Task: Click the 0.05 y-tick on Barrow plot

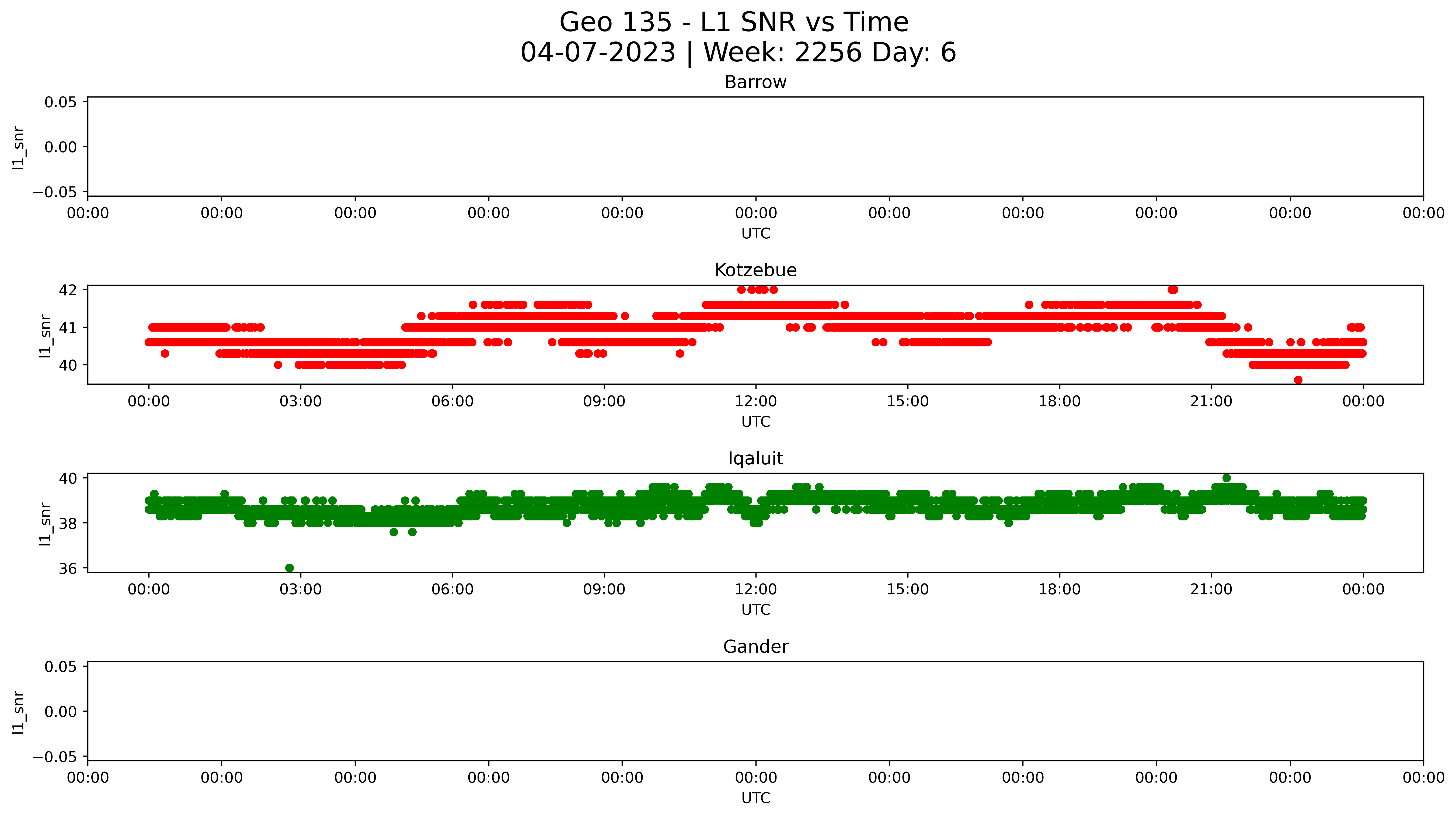Action: [61, 102]
